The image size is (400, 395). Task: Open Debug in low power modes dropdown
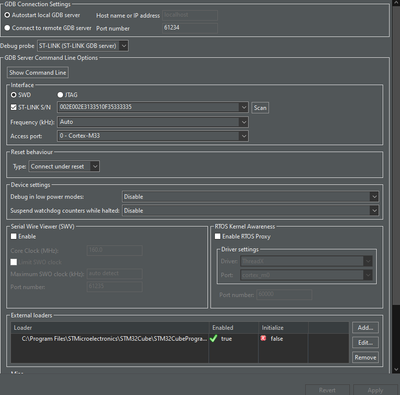pos(250,197)
